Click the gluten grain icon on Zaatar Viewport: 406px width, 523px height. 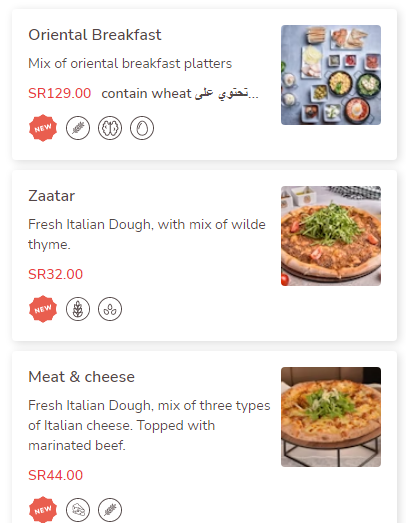(x=78, y=309)
